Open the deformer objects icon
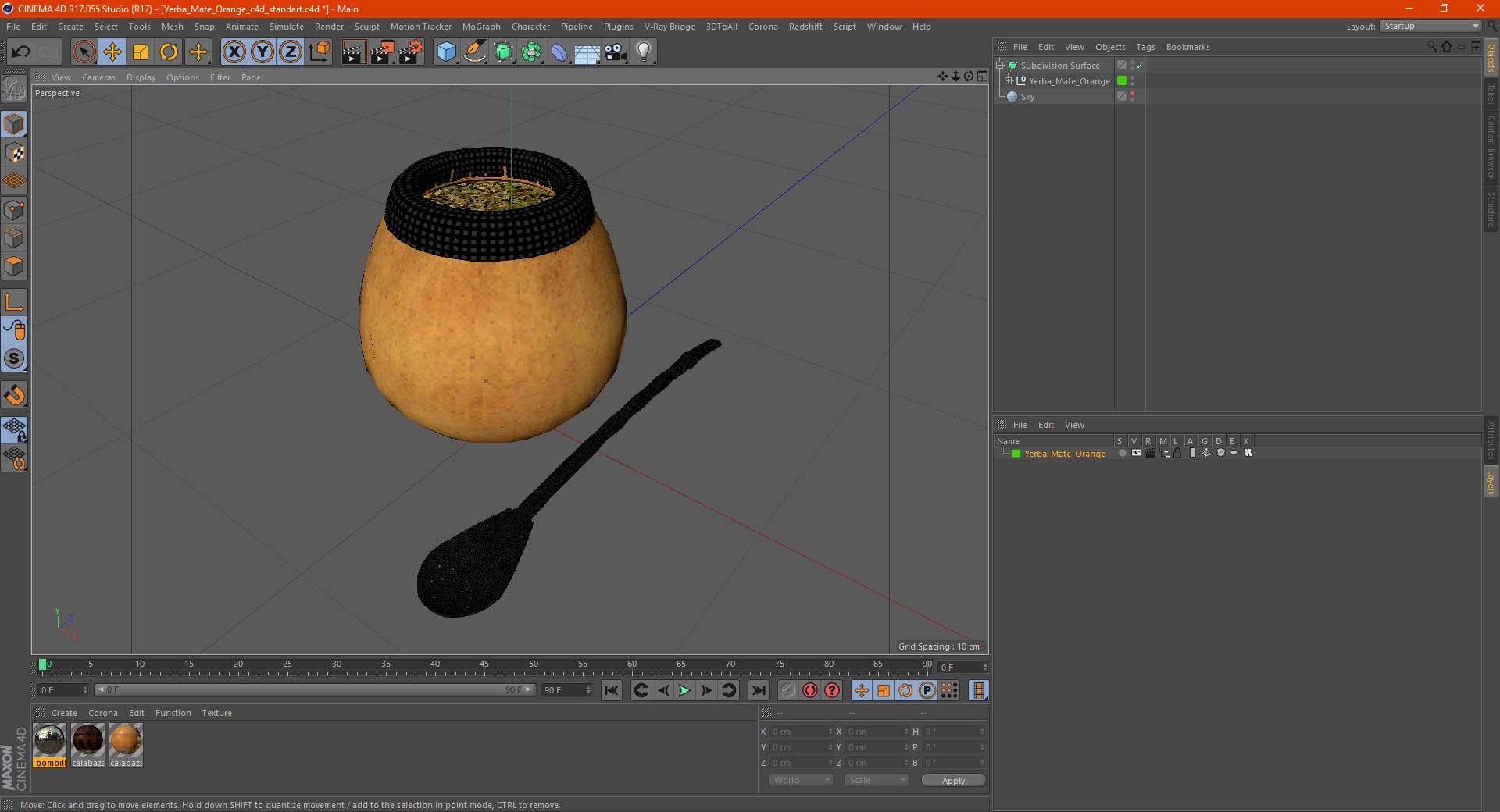This screenshot has height=812, width=1500. (559, 52)
